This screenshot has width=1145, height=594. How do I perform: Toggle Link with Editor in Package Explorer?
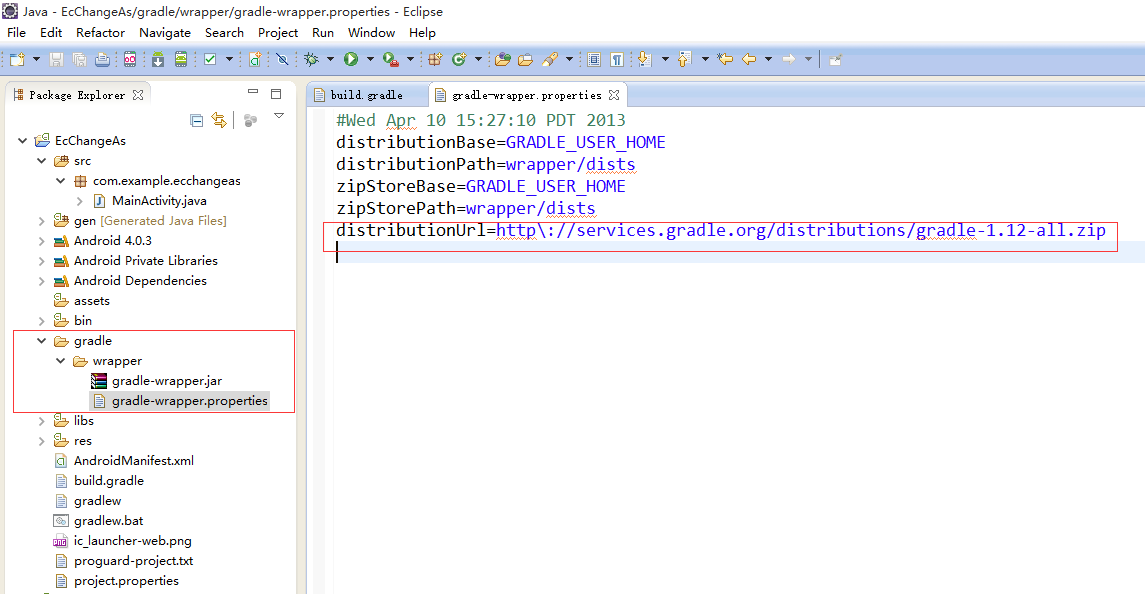tap(219, 120)
